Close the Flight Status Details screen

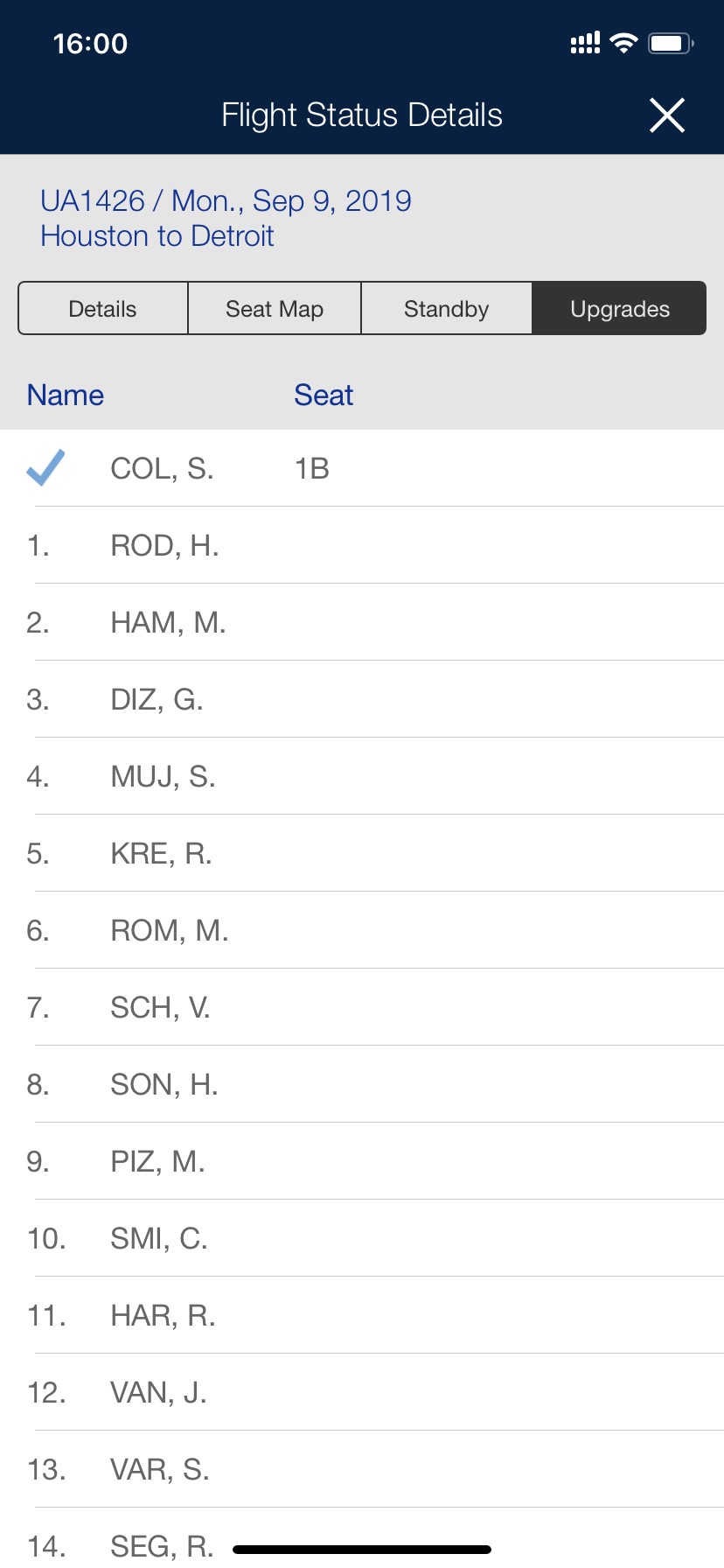pos(667,115)
